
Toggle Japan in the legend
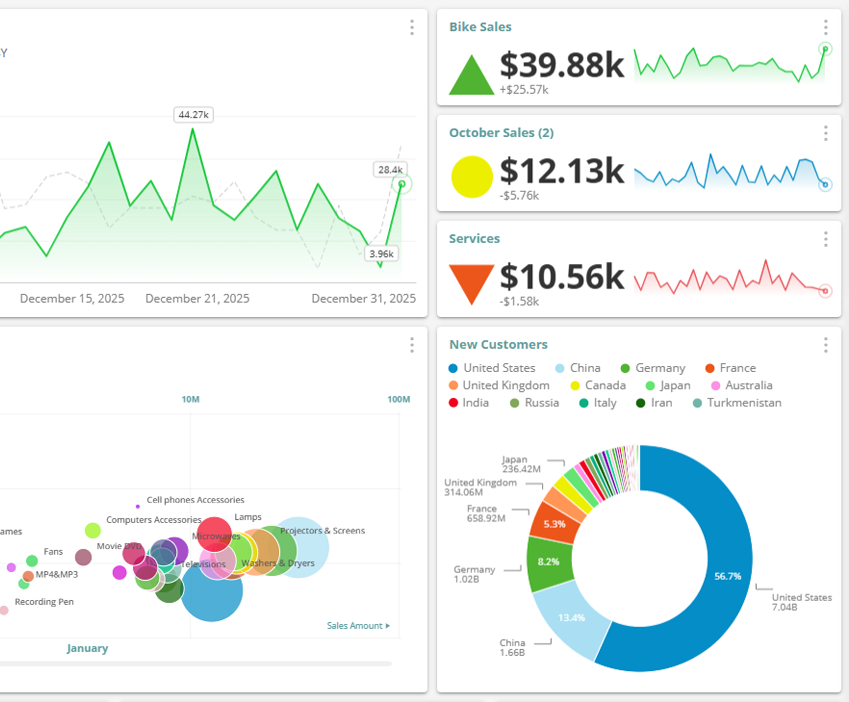(668, 385)
